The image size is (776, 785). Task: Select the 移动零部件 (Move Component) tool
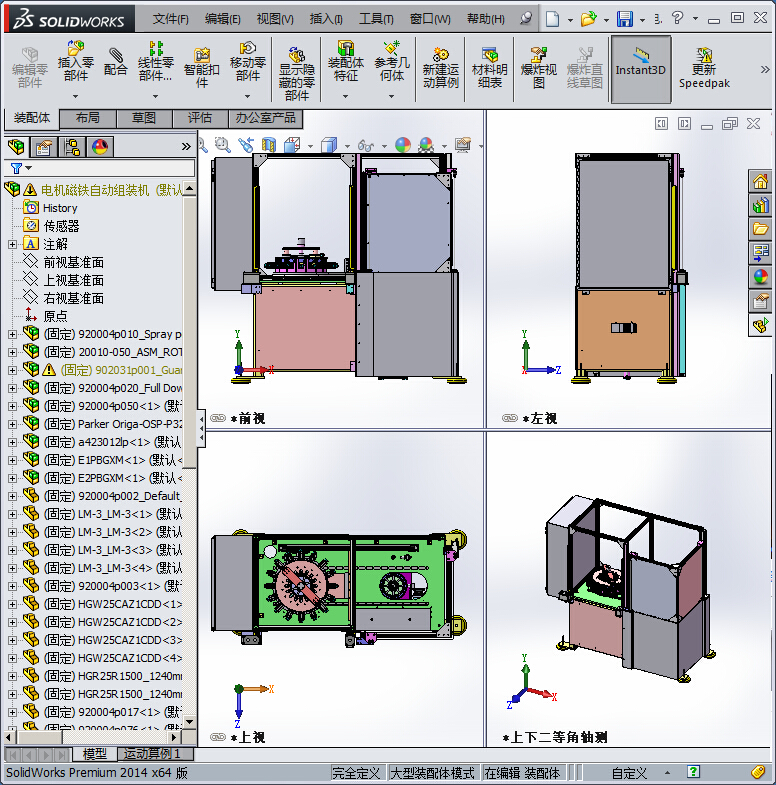[247, 61]
